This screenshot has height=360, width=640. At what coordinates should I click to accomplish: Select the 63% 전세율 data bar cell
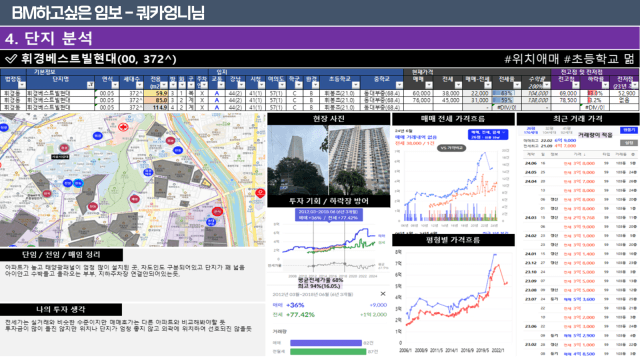pyautogui.click(x=506, y=93)
